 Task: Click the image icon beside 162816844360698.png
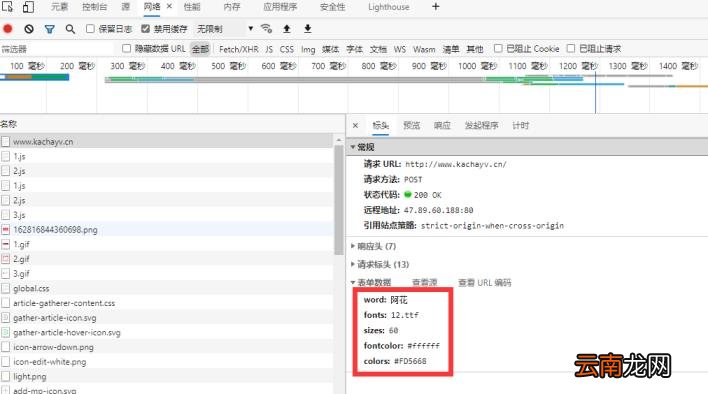point(5,230)
